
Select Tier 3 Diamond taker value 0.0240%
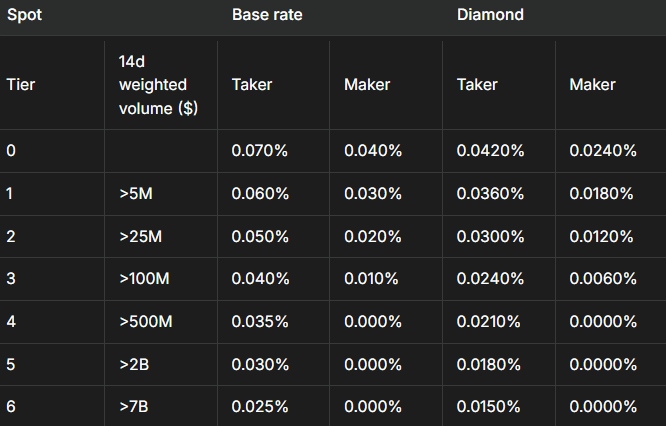pyautogui.click(x=490, y=279)
